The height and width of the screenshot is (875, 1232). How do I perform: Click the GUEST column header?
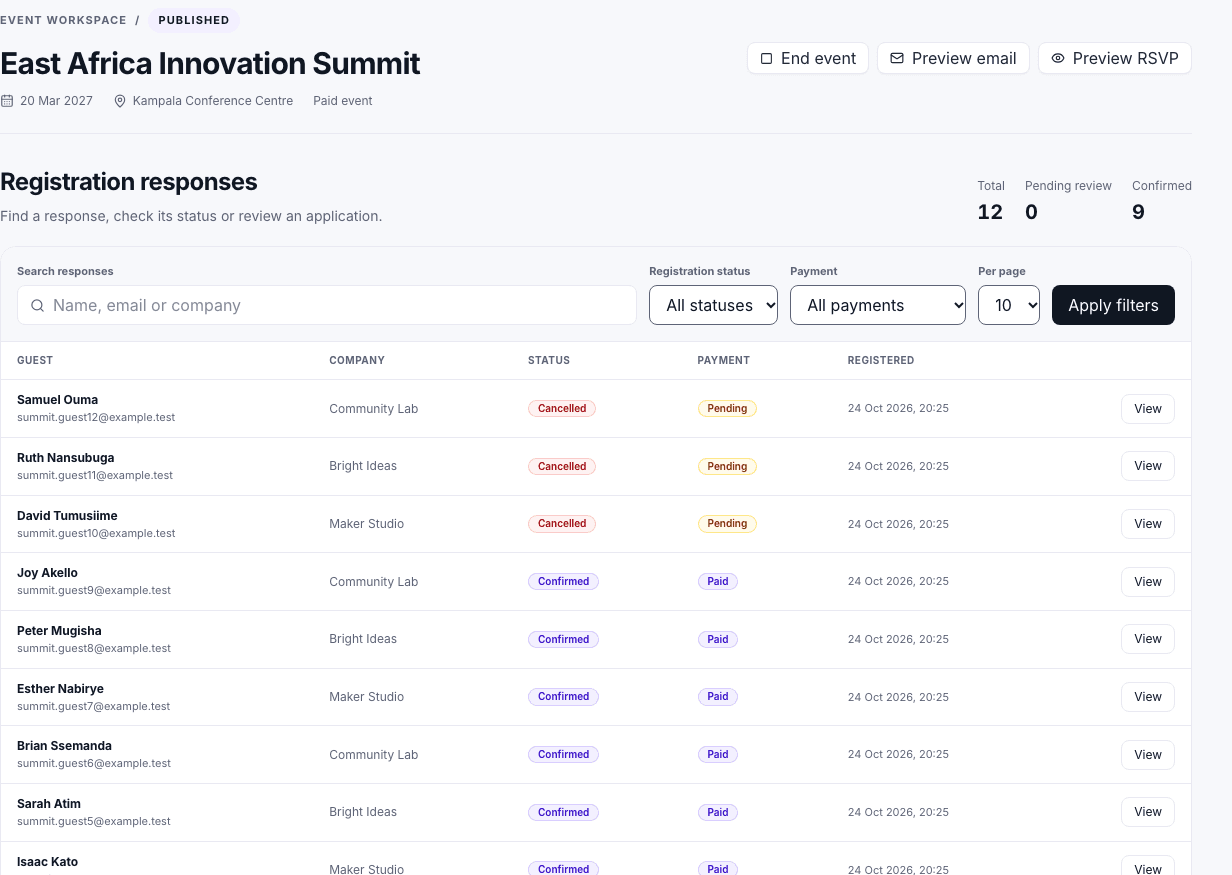point(35,360)
